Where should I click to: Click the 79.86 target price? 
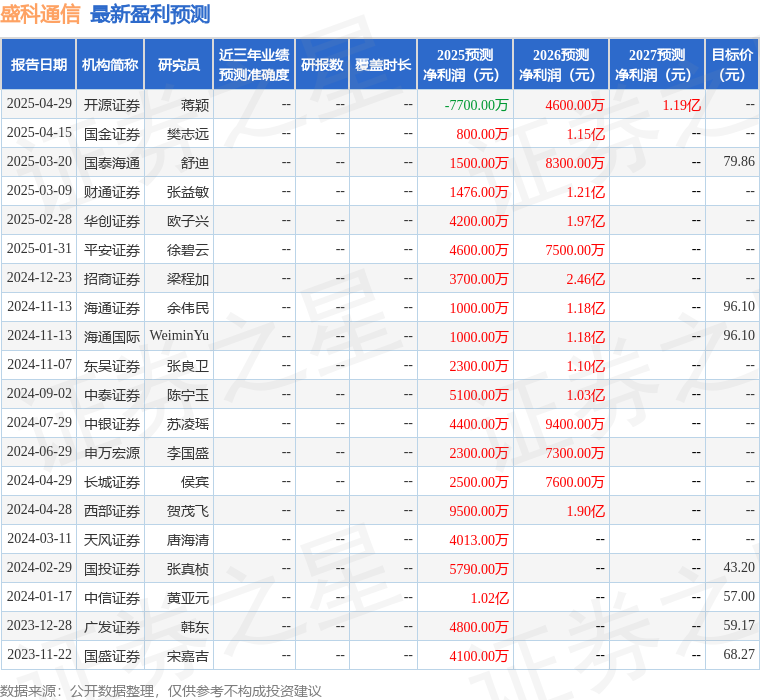pyautogui.click(x=739, y=161)
